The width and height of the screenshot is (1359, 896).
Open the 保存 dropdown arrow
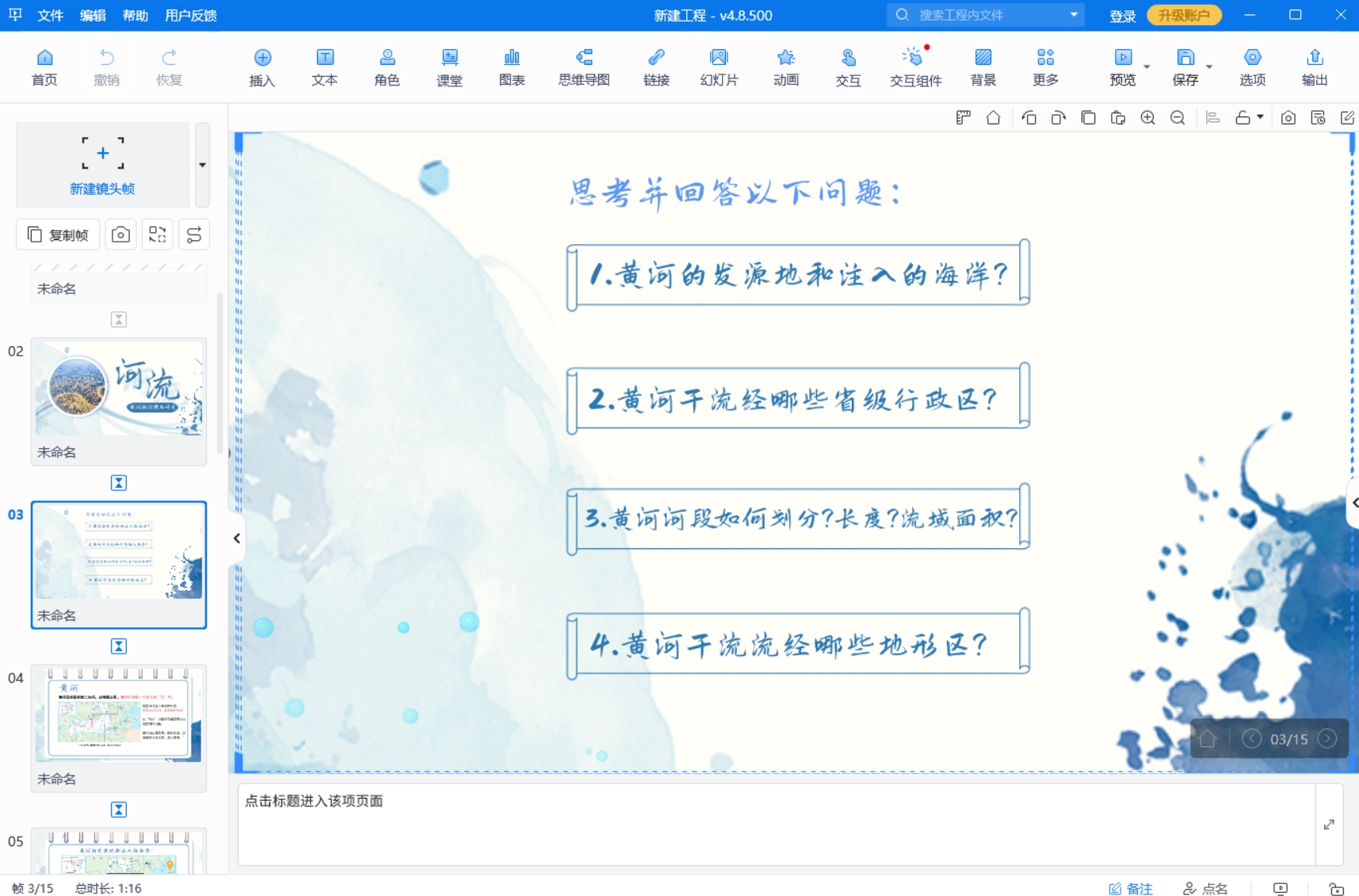click(1209, 67)
